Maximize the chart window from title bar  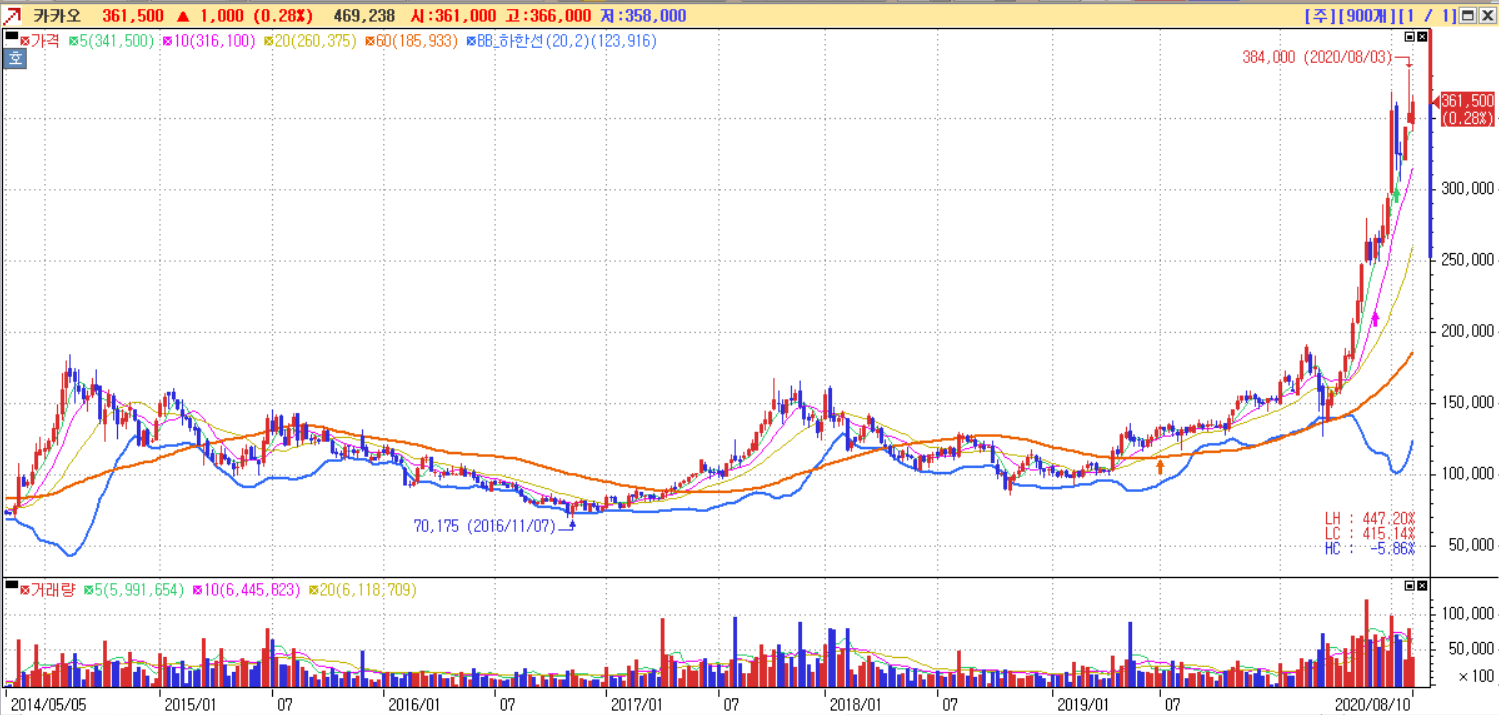tap(1467, 16)
